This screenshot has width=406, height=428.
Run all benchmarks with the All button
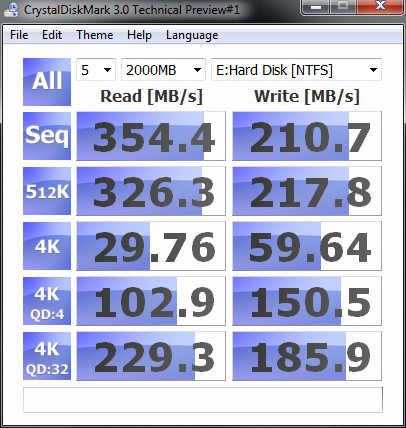click(x=47, y=82)
